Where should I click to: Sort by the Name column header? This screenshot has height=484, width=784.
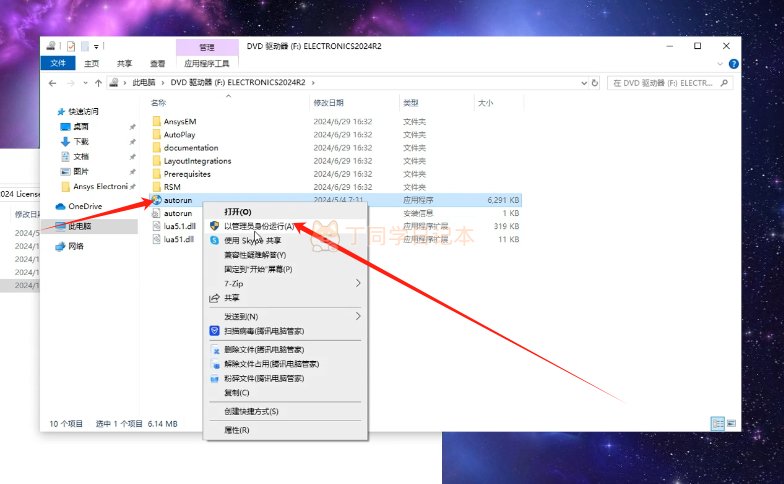(x=158, y=102)
